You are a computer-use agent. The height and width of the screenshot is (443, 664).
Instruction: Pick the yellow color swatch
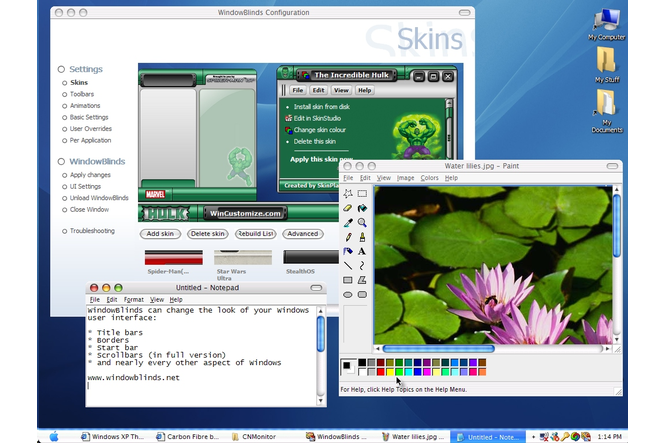pos(390,372)
